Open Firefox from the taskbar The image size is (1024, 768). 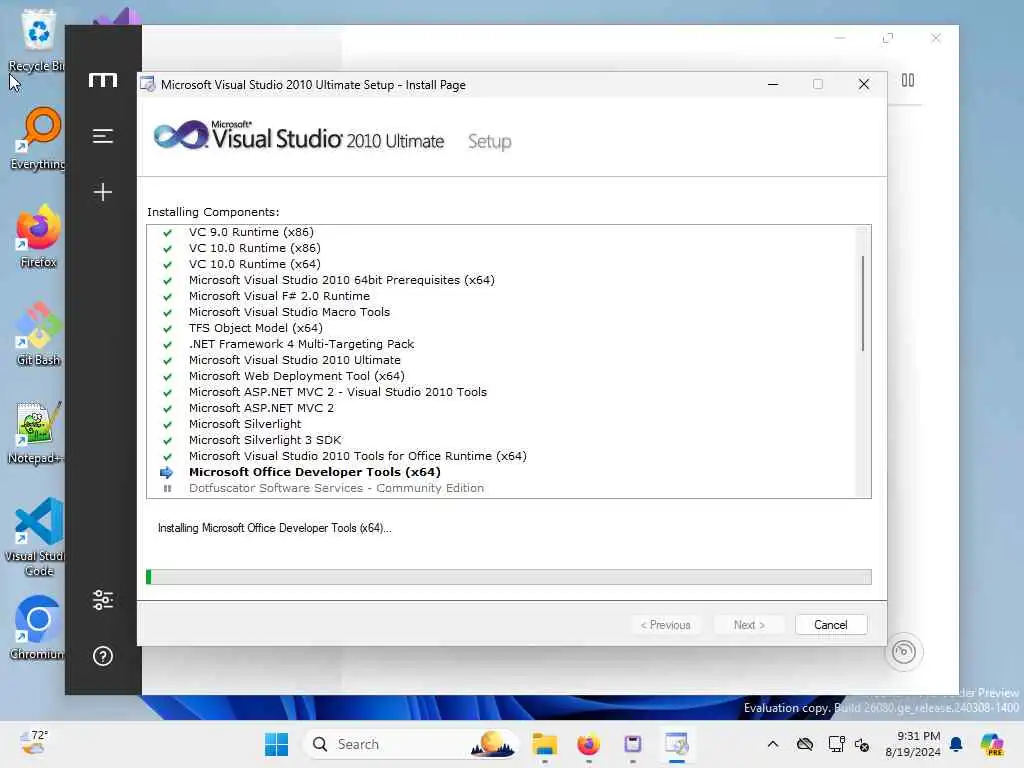(x=588, y=744)
